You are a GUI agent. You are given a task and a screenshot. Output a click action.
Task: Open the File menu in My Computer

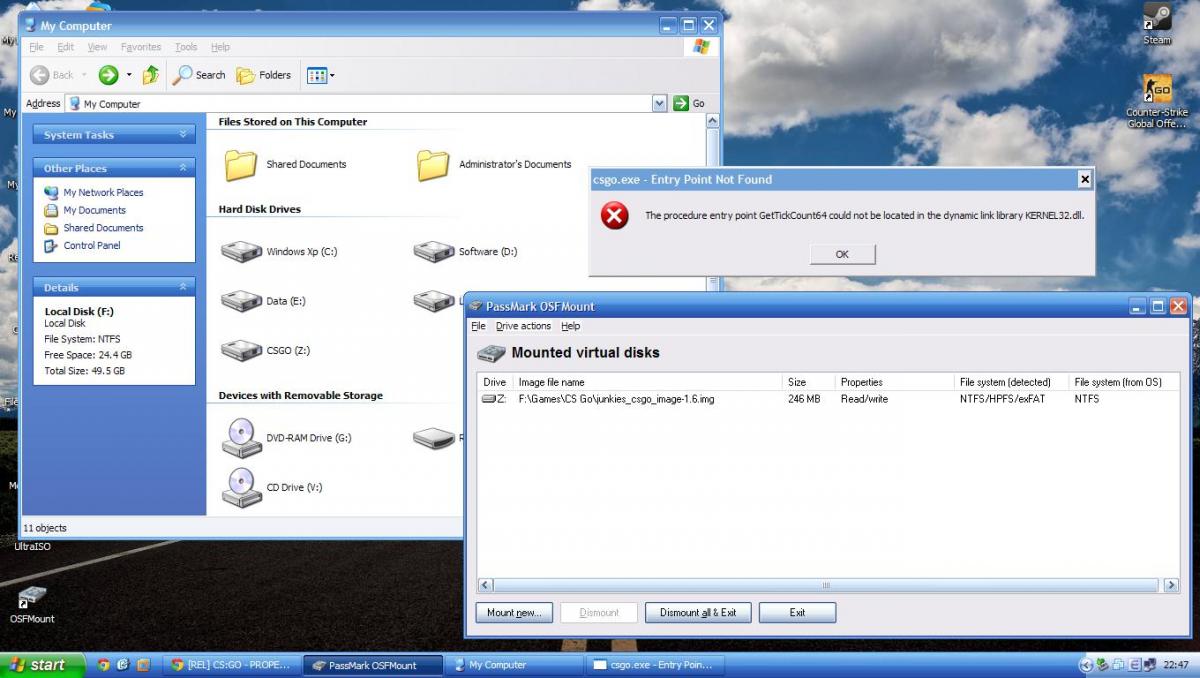coord(36,47)
